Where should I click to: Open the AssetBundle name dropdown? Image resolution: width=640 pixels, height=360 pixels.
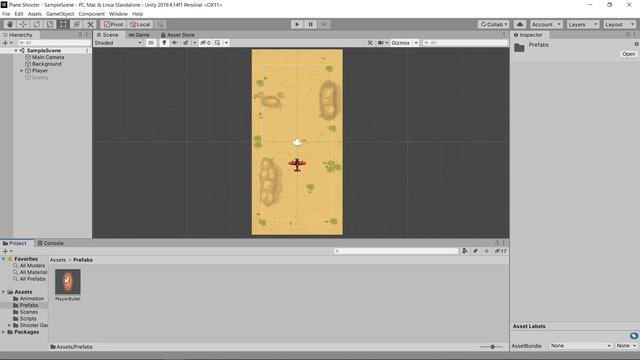tap(580, 346)
